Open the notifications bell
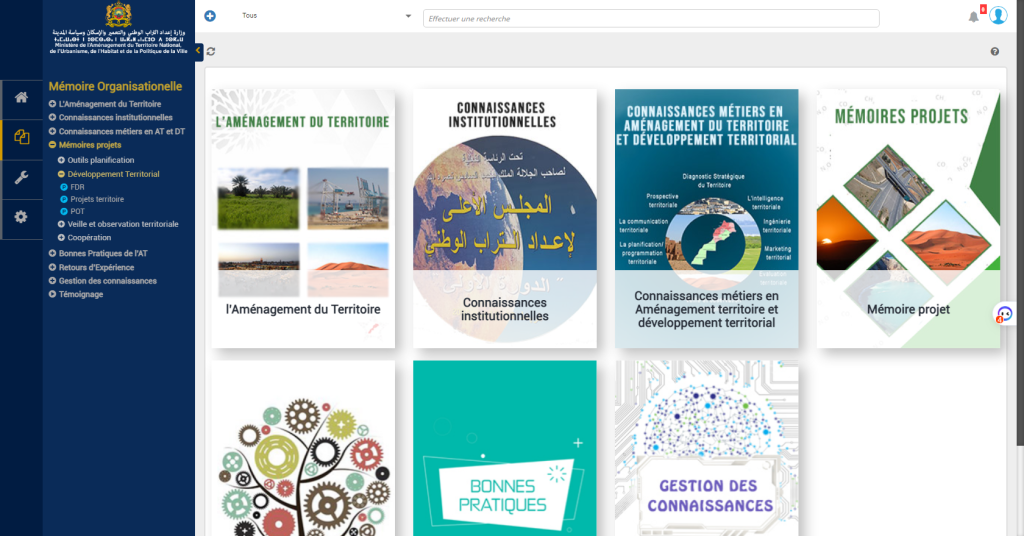Screen dimensions: 1024x536 (973, 17)
